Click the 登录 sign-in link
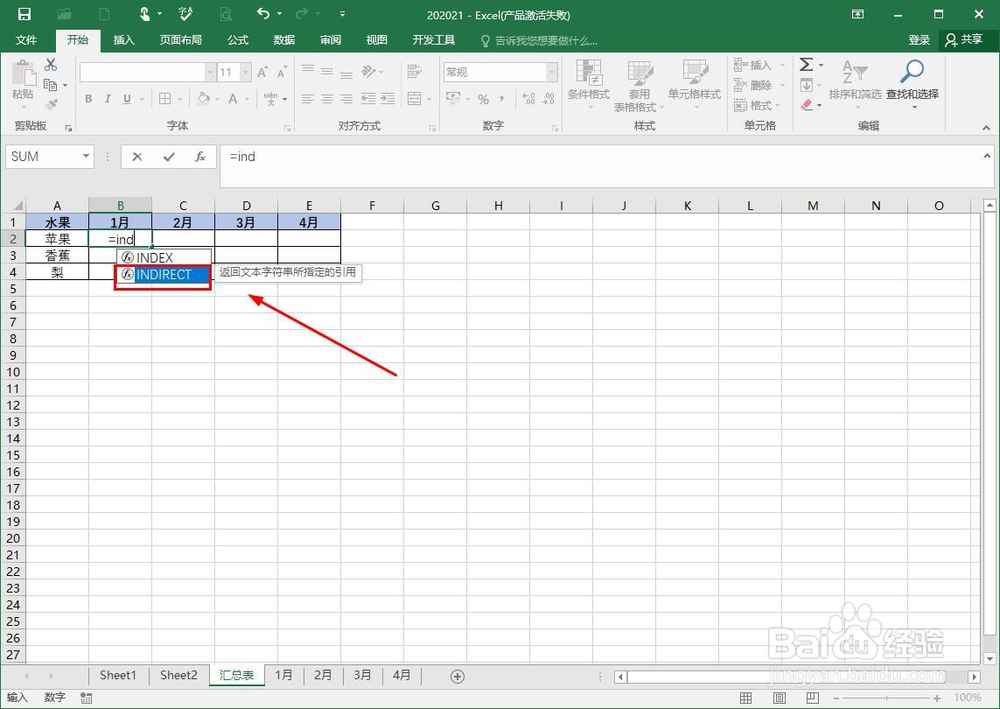Image resolution: width=1000 pixels, height=709 pixels. [919, 40]
